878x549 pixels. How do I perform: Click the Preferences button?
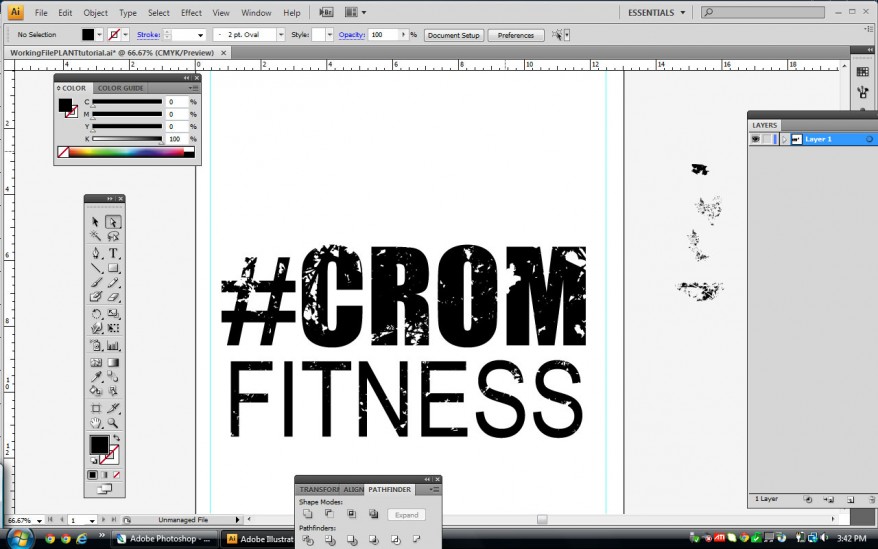[x=516, y=35]
